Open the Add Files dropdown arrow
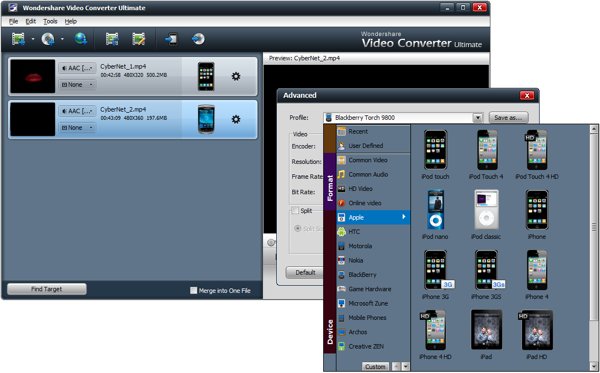 (33, 39)
